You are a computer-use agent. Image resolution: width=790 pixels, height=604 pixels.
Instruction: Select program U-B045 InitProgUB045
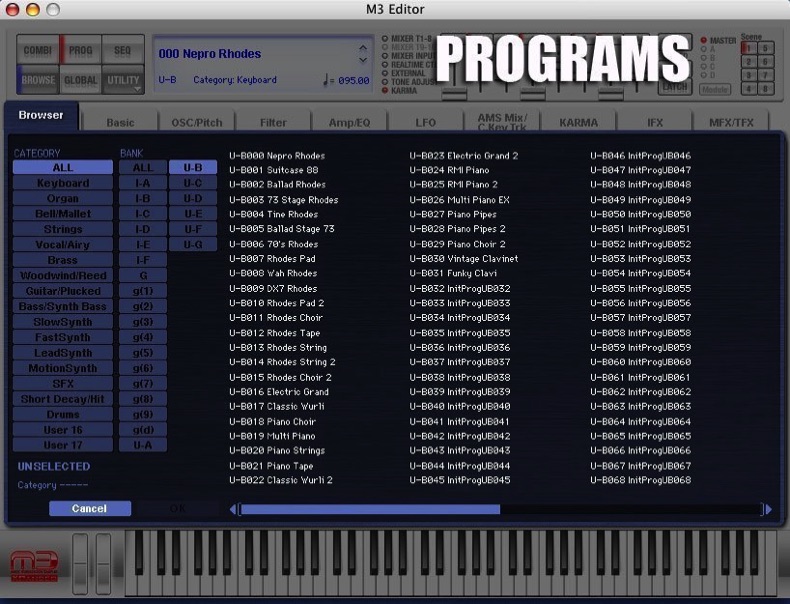[459, 480]
